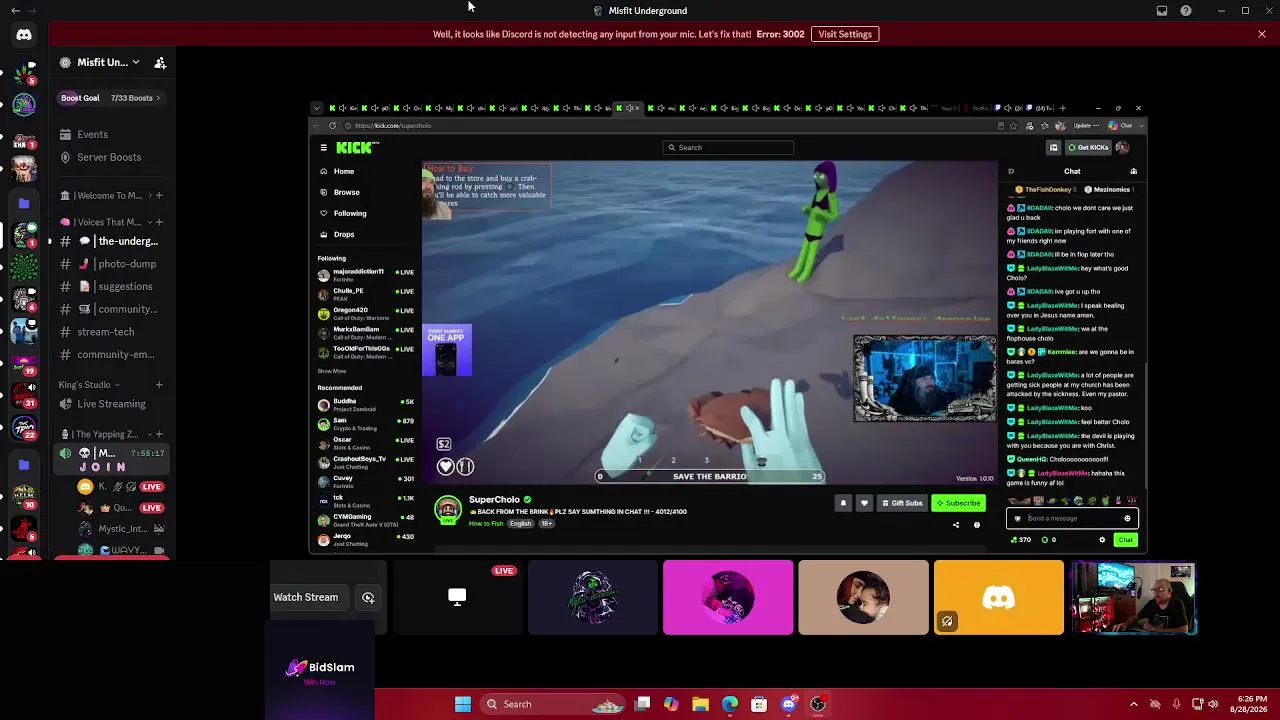The height and width of the screenshot is (720, 1280).
Task: Open the Kick hamburger menu
Action: (323, 147)
